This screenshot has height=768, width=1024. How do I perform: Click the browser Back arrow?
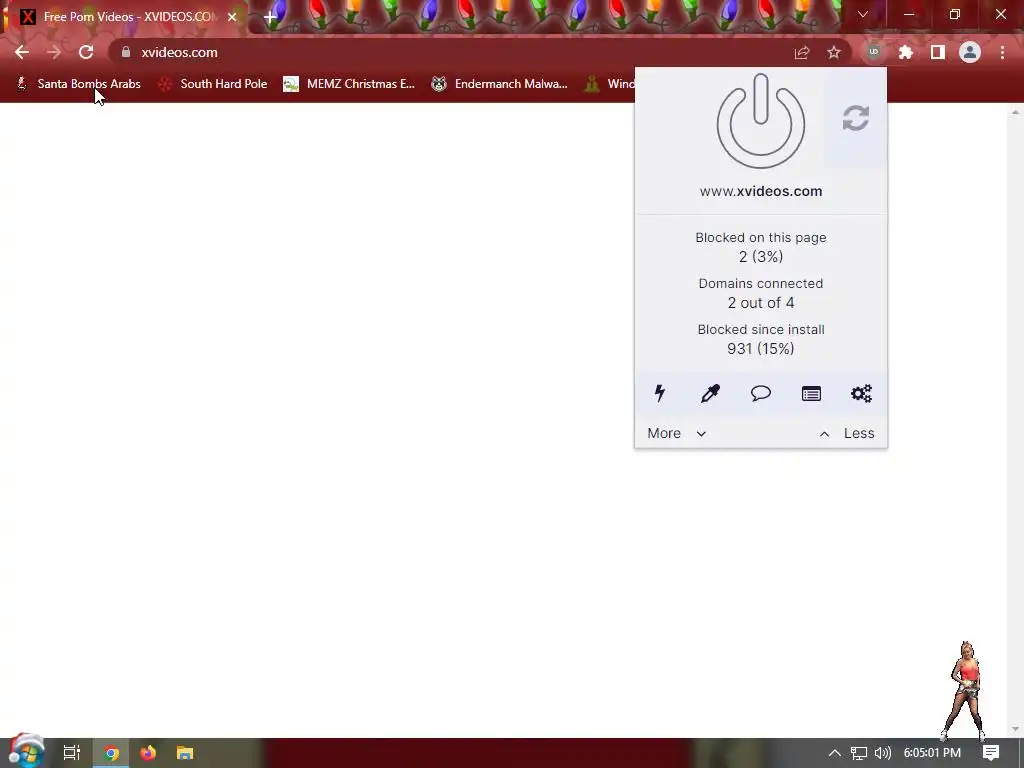click(22, 52)
